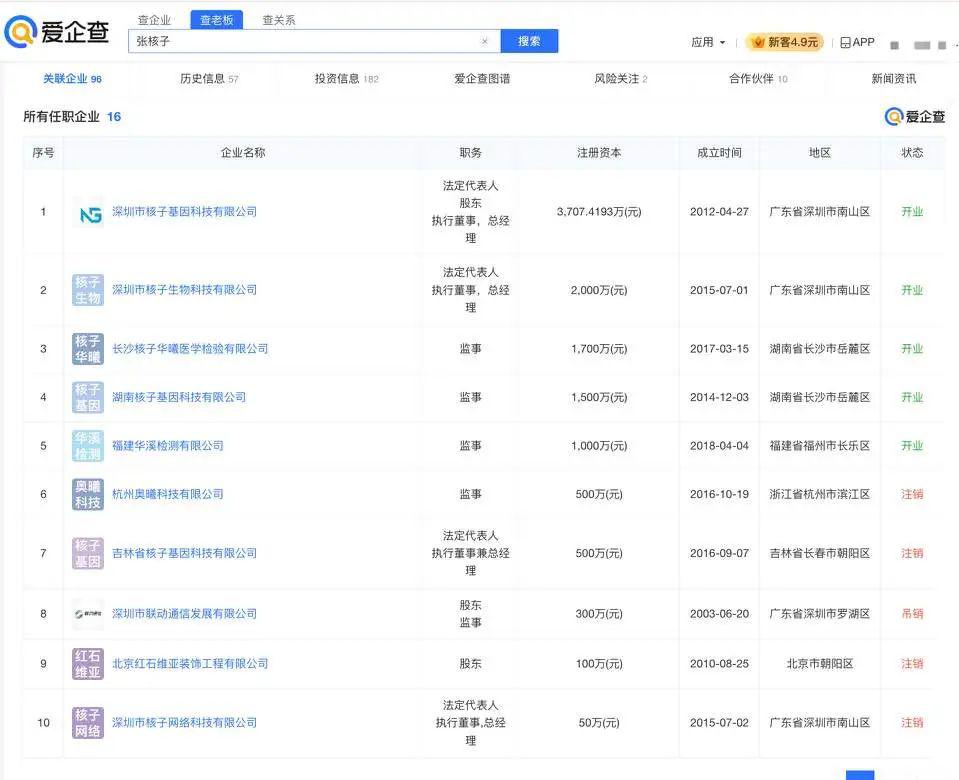Open 长沙核子华曦医学检验有限公司 company link
The image size is (959, 780).
click(190, 349)
